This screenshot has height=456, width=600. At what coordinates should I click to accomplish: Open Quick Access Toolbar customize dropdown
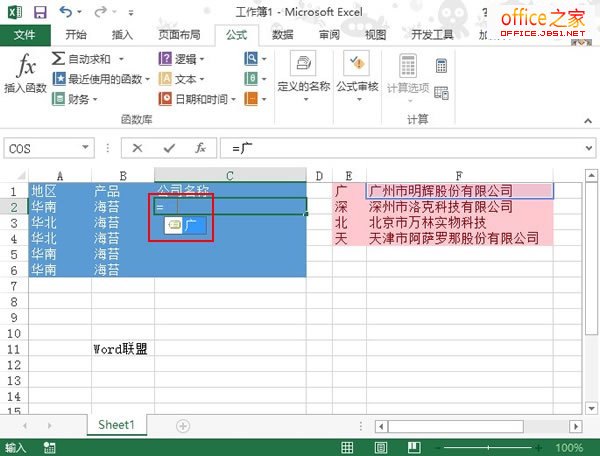tap(131, 13)
